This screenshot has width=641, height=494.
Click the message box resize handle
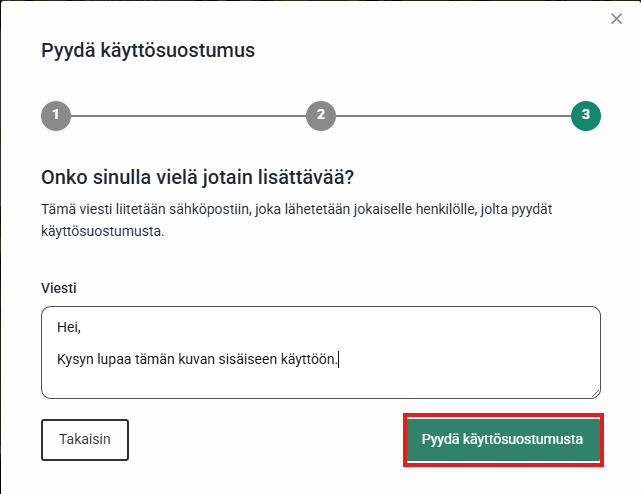[x=595, y=393]
